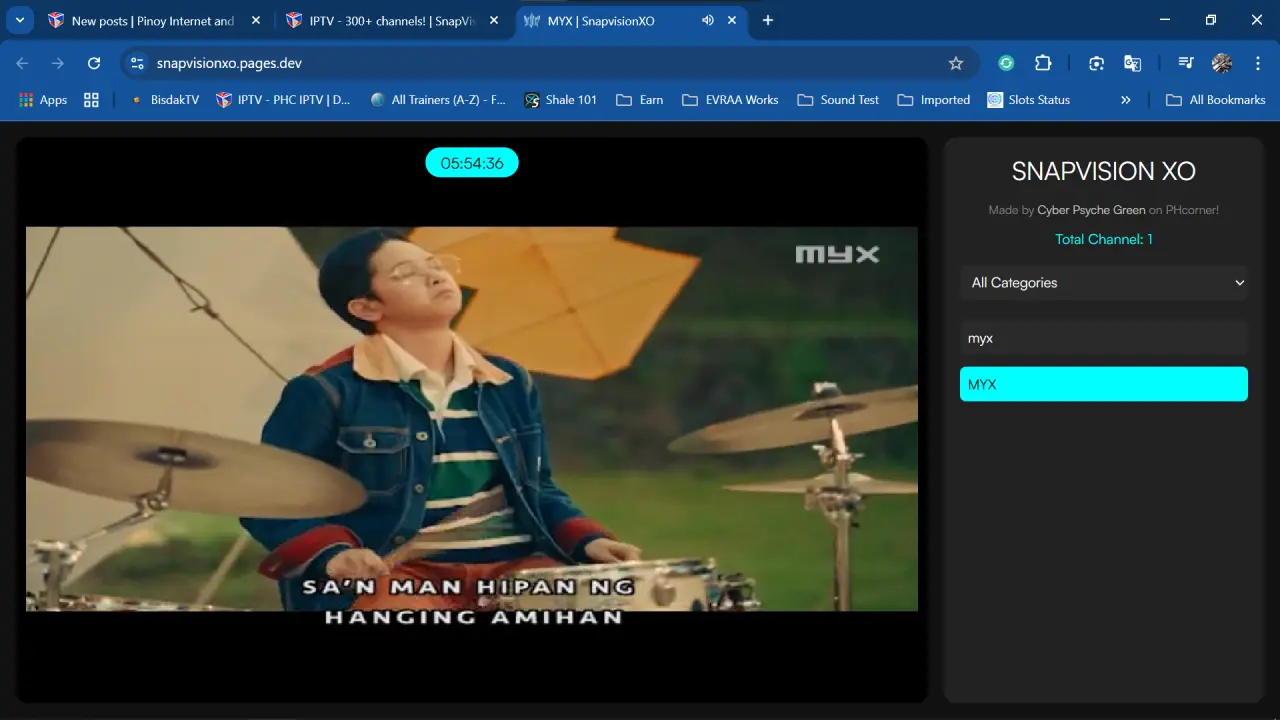Open the BisdakTV bookmark
The width and height of the screenshot is (1280, 720).
[164, 100]
